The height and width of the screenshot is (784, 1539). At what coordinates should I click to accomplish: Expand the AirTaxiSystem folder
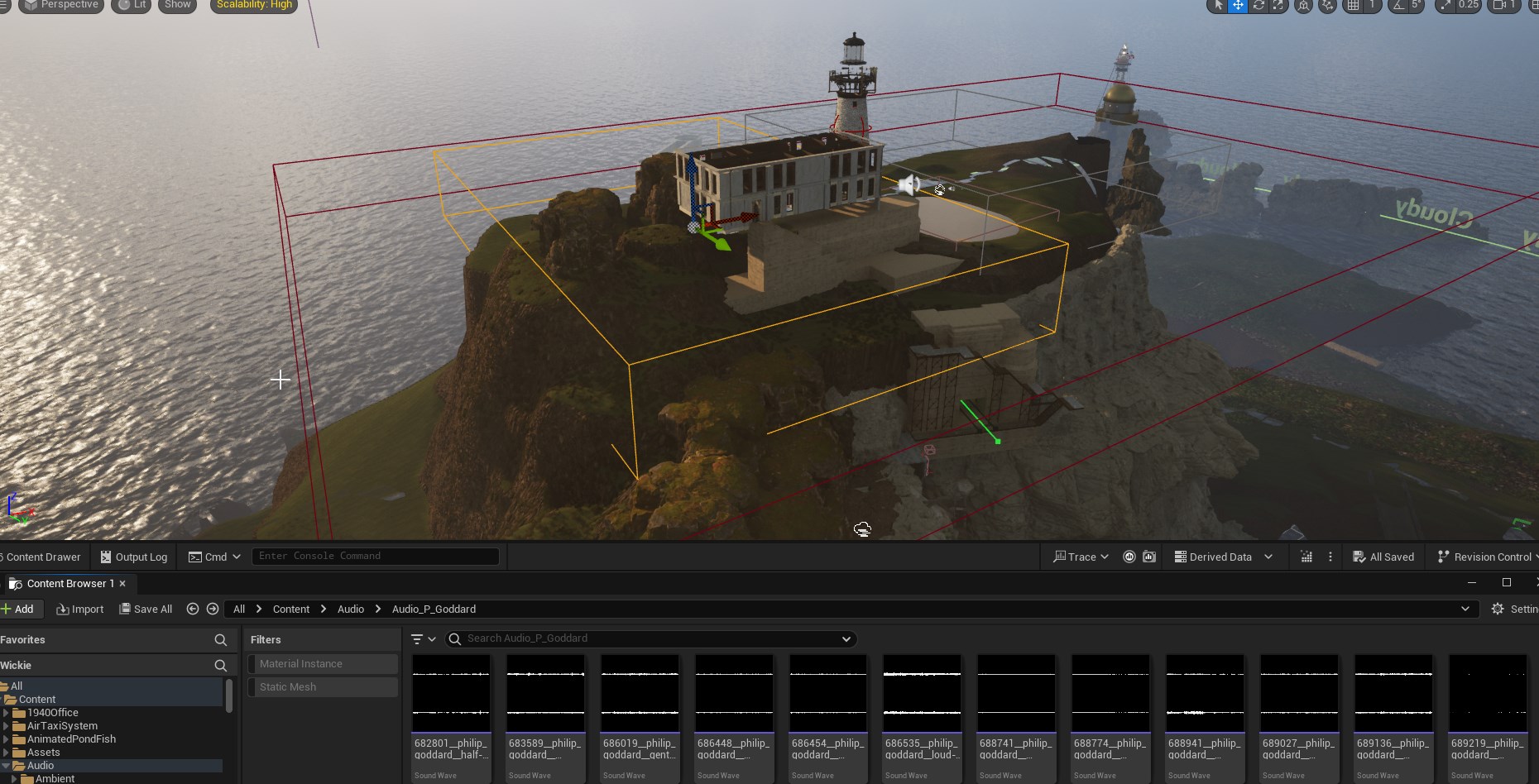point(6,725)
